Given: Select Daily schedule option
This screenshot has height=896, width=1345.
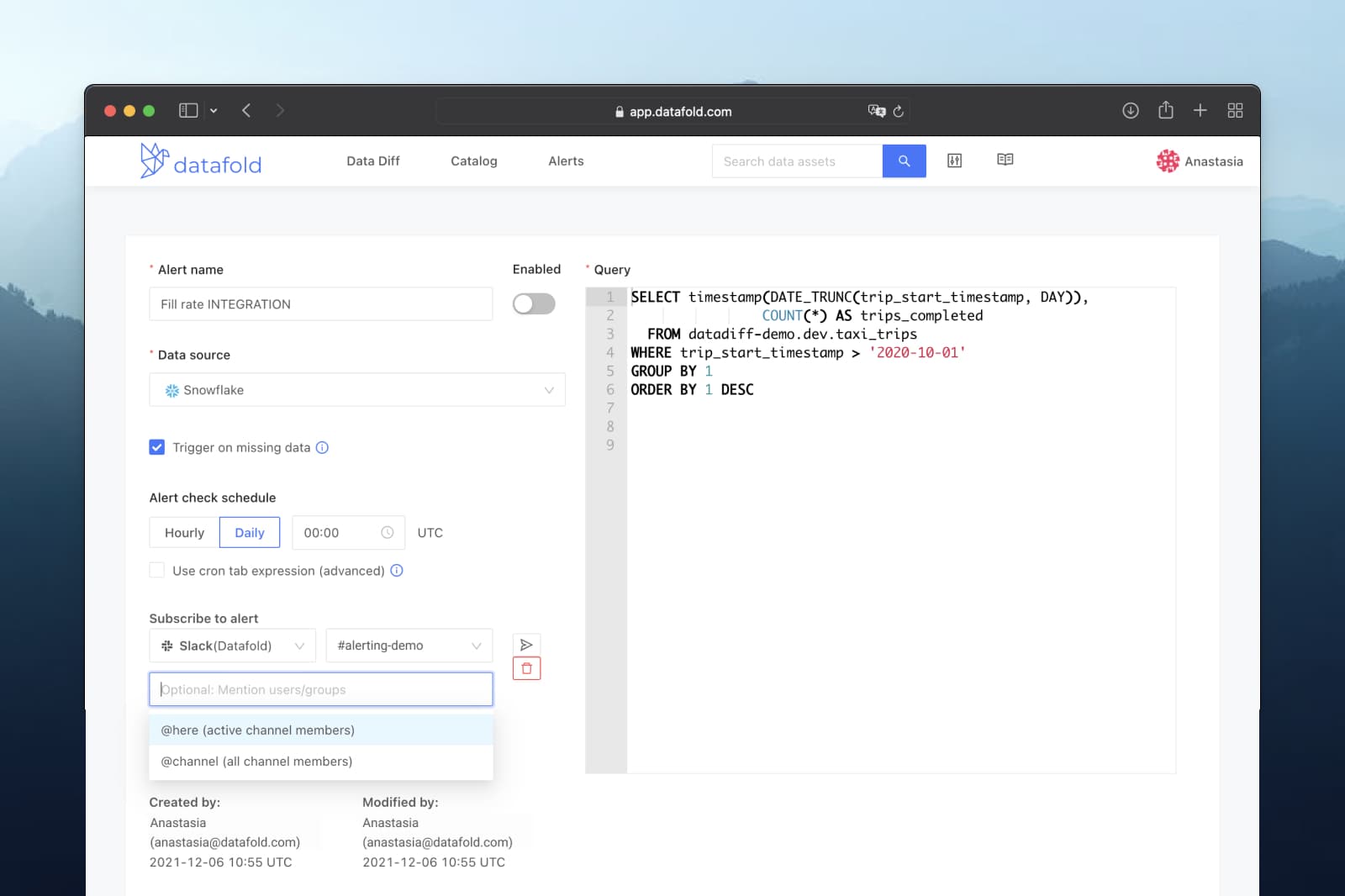Looking at the screenshot, I should [x=250, y=532].
